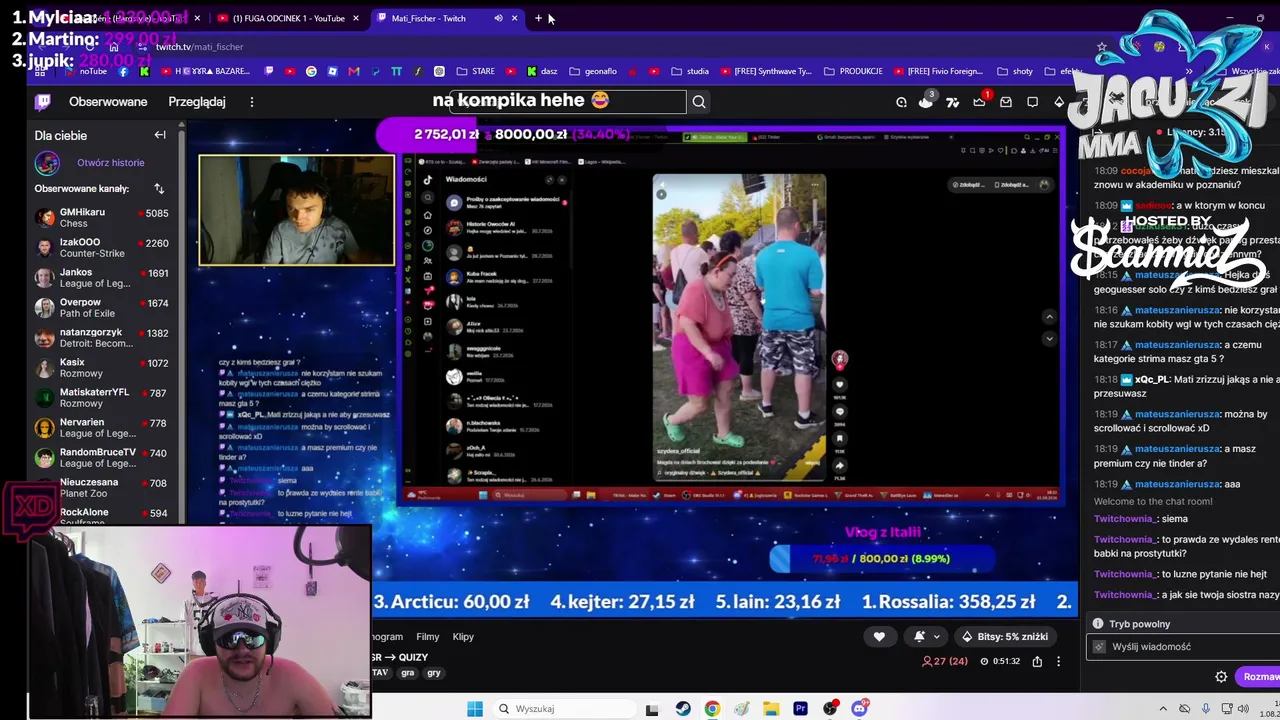Open the three-dot menu next to Przeglądaj

click(252, 101)
